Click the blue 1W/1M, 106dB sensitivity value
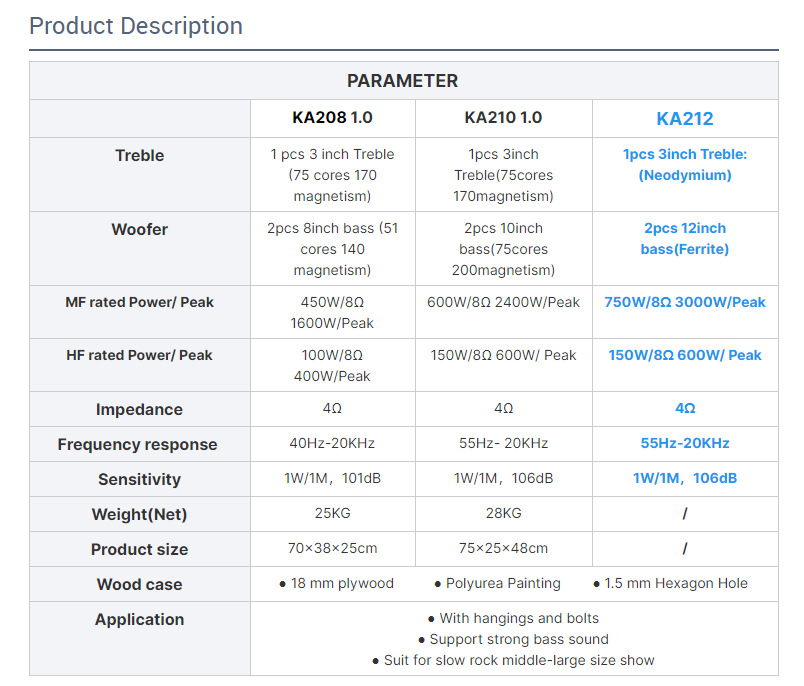 coord(685,478)
